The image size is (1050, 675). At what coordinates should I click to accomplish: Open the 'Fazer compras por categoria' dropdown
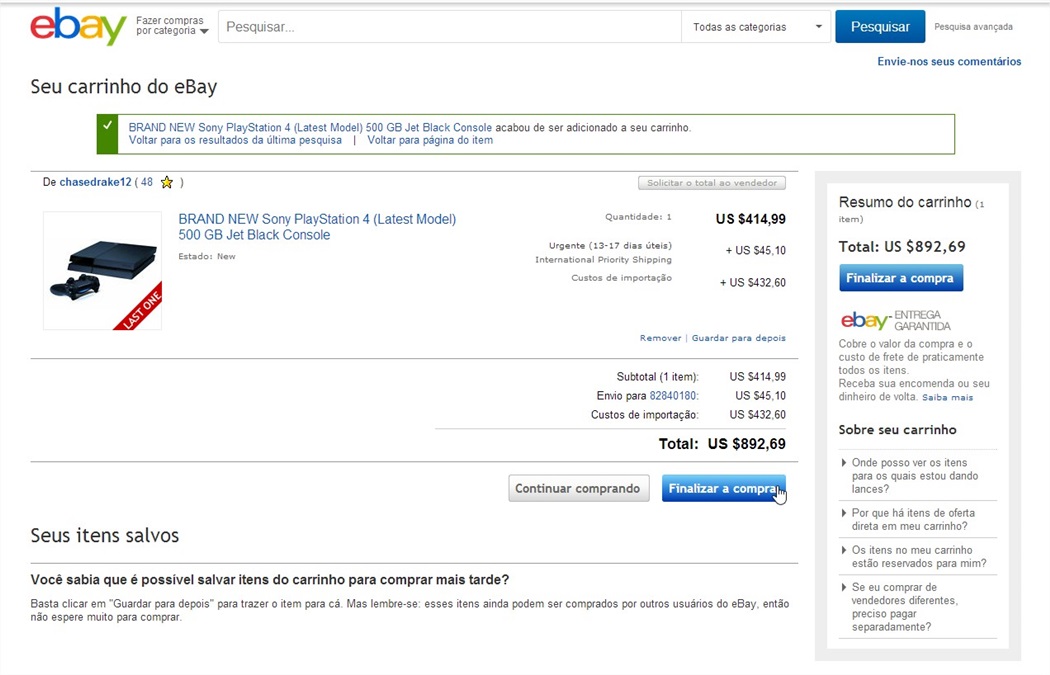point(172,26)
